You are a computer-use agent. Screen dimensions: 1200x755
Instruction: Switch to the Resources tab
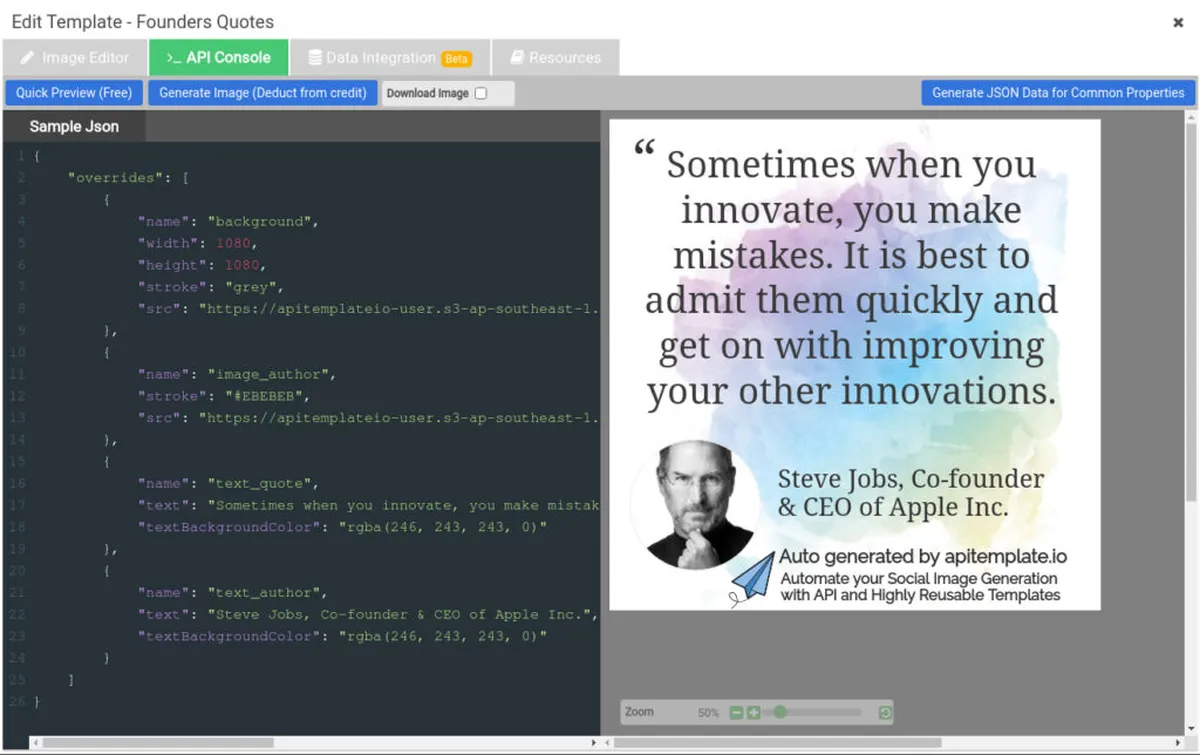pyautogui.click(x=554, y=58)
